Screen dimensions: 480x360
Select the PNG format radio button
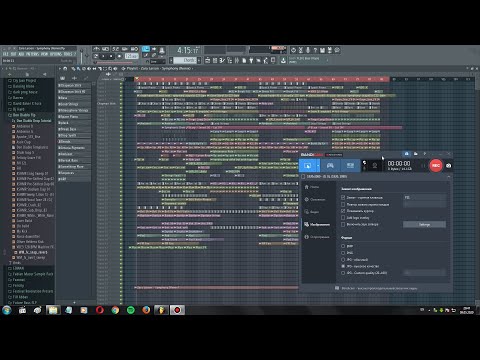coord(343,253)
